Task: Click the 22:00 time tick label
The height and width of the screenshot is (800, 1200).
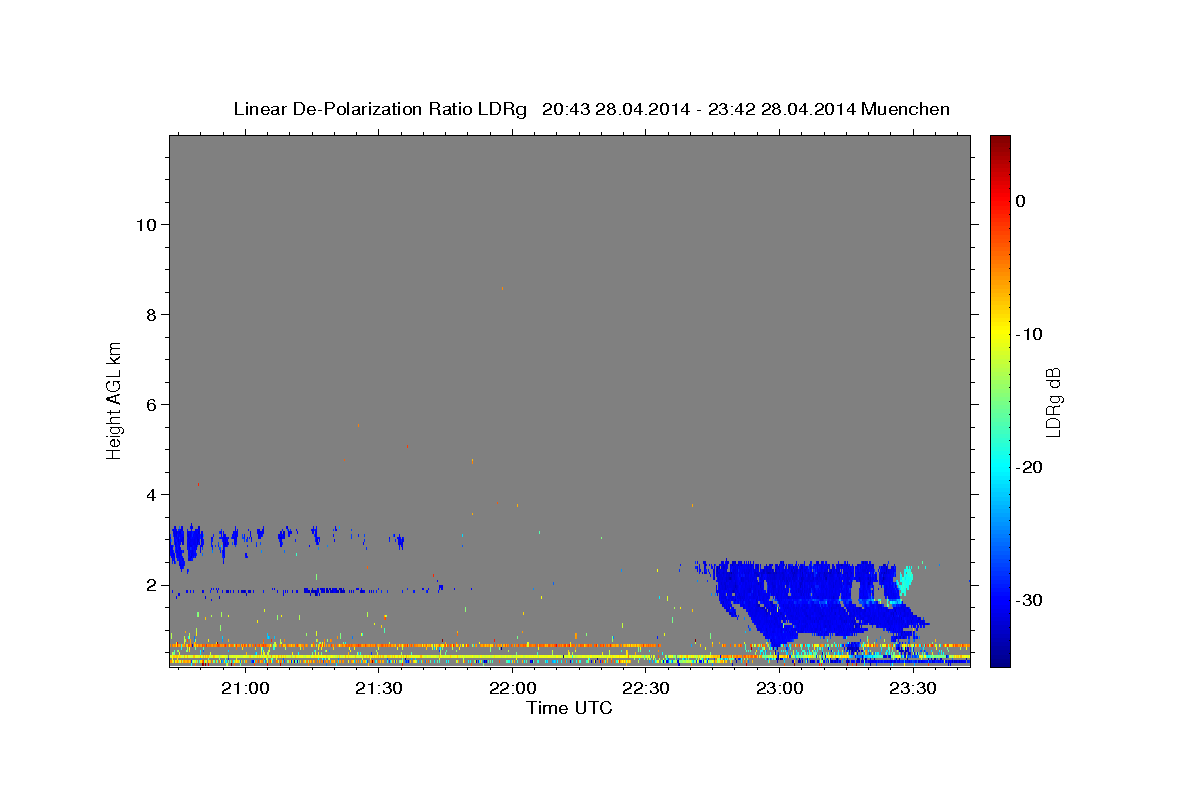Action: coord(512,688)
